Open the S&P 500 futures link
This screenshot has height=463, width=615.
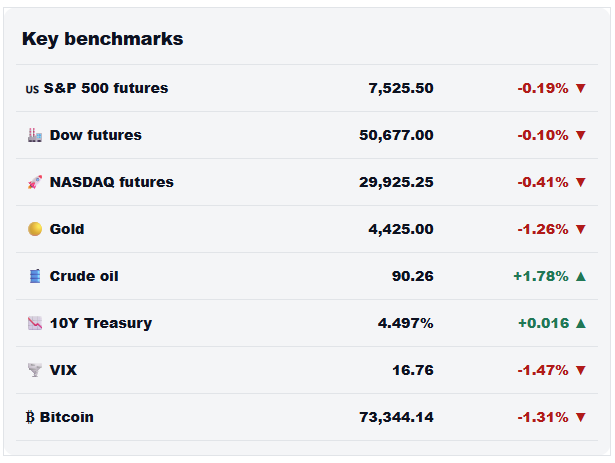106,88
